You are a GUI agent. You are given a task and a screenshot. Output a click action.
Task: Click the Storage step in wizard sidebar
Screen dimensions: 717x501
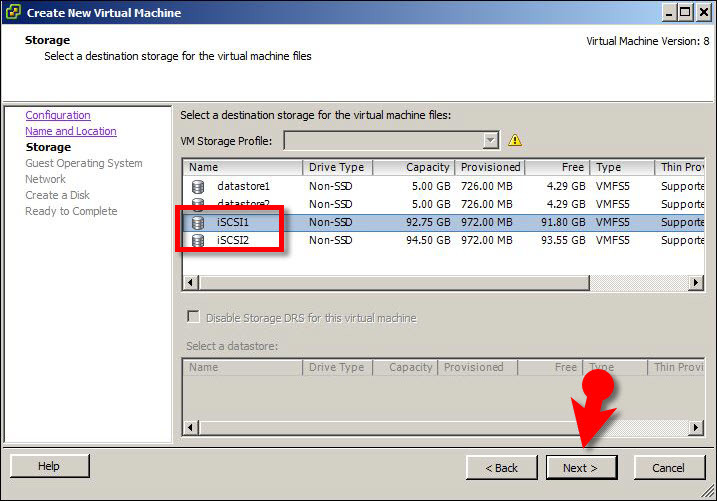48,147
